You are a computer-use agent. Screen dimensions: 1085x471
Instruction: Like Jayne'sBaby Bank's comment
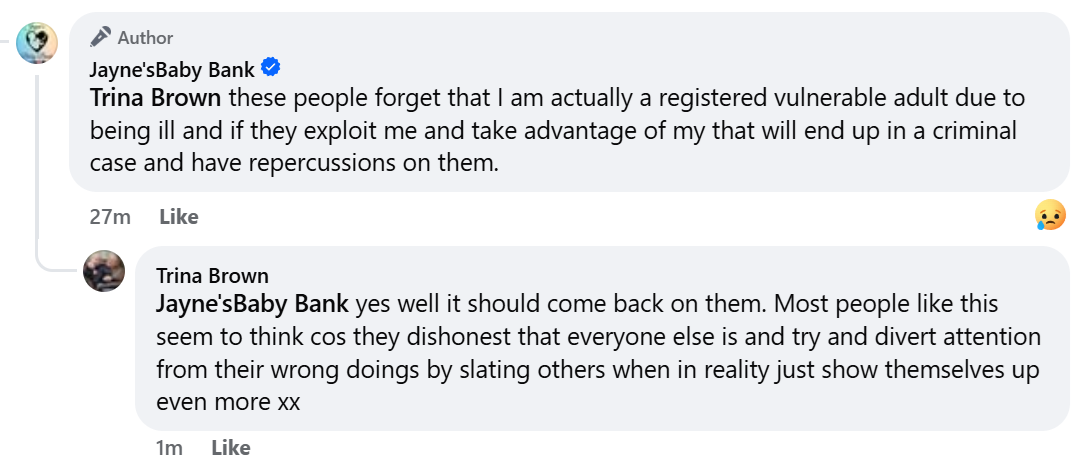[x=179, y=217]
